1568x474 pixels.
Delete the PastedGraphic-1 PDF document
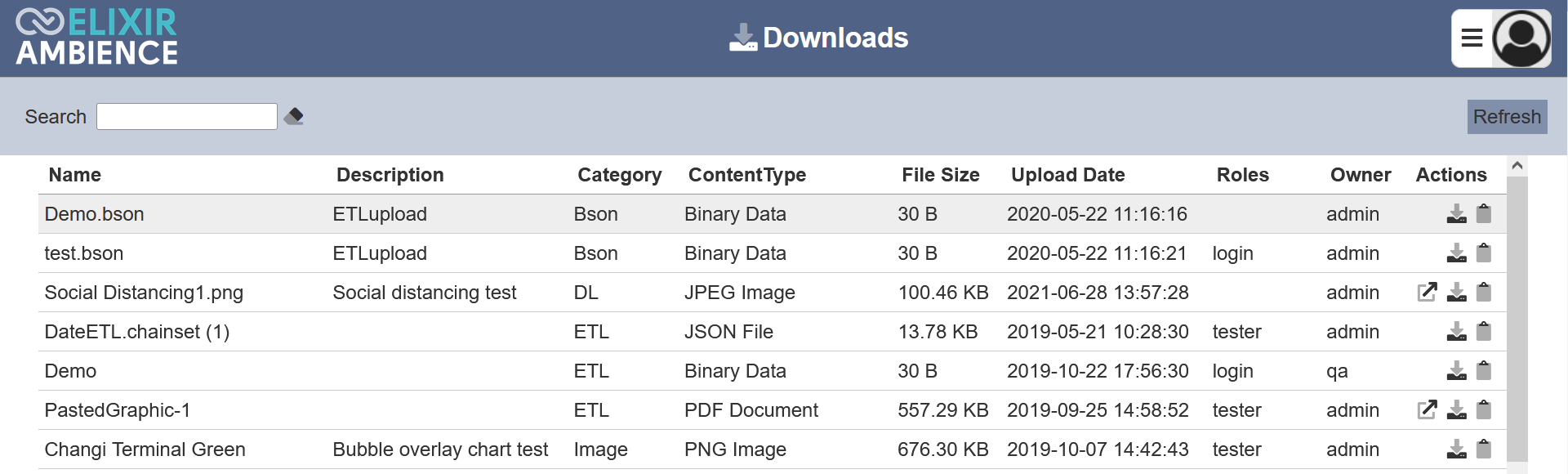(1484, 410)
